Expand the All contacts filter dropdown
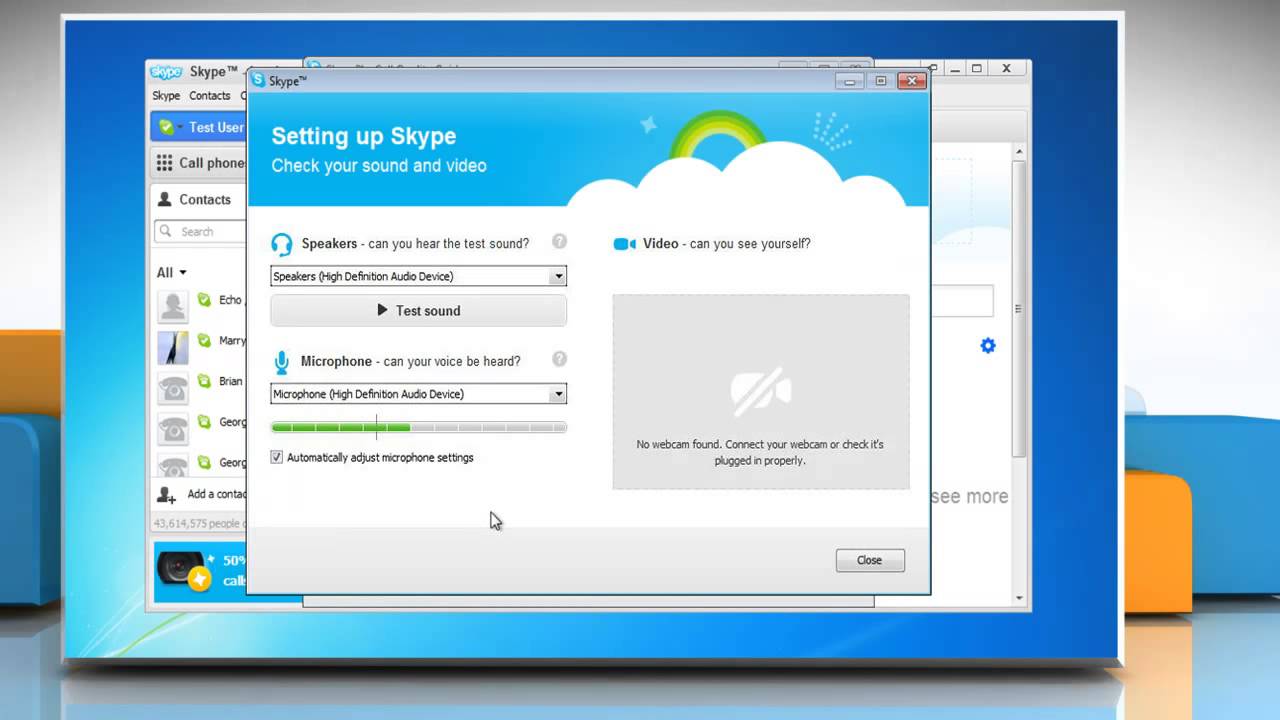The height and width of the screenshot is (720, 1280). coord(172,272)
